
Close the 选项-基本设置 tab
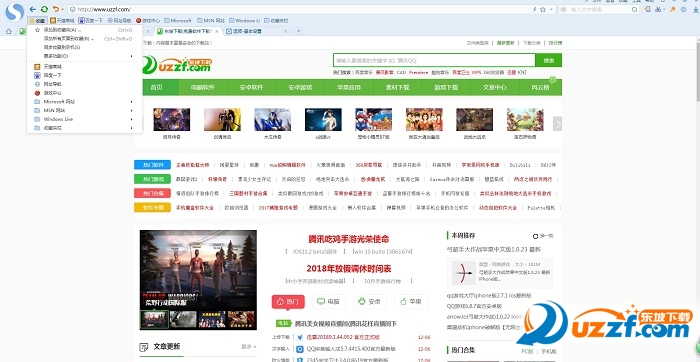coord(286,31)
